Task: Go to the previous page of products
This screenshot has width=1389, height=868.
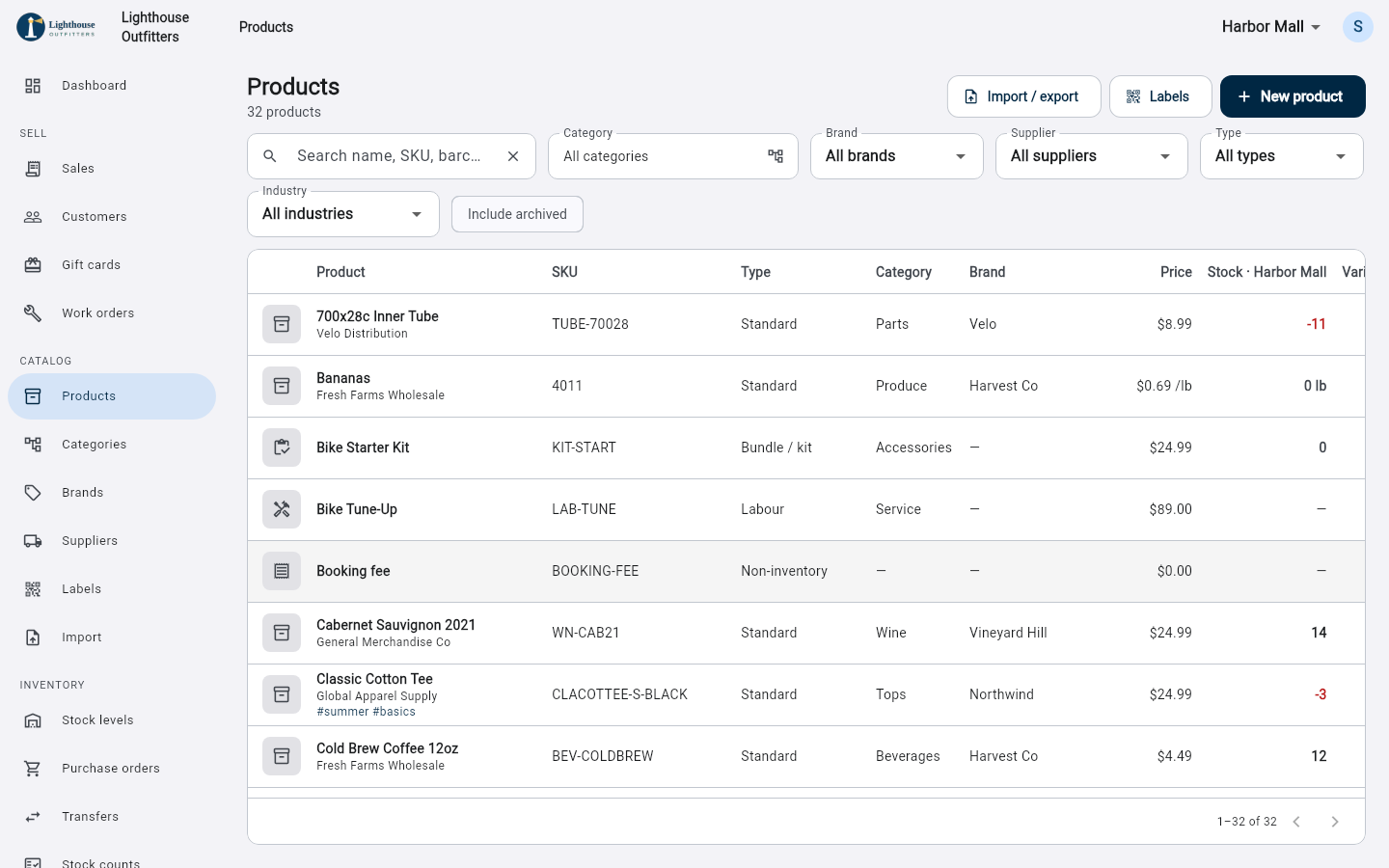Action: [x=1296, y=822]
